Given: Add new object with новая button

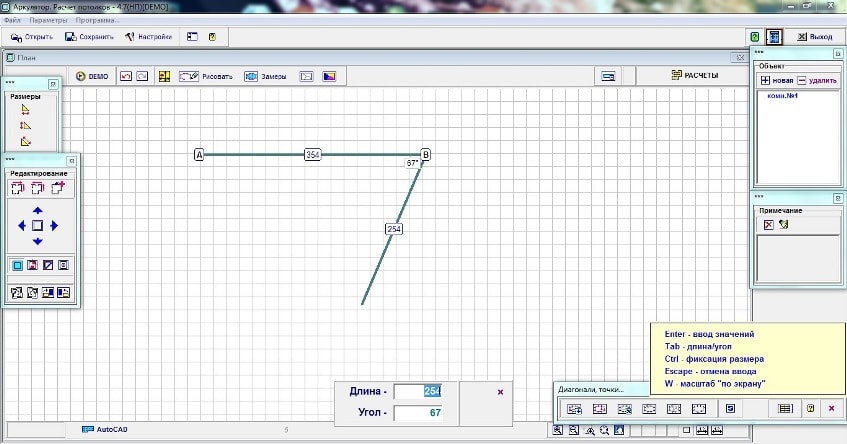Looking at the screenshot, I should coord(777,79).
